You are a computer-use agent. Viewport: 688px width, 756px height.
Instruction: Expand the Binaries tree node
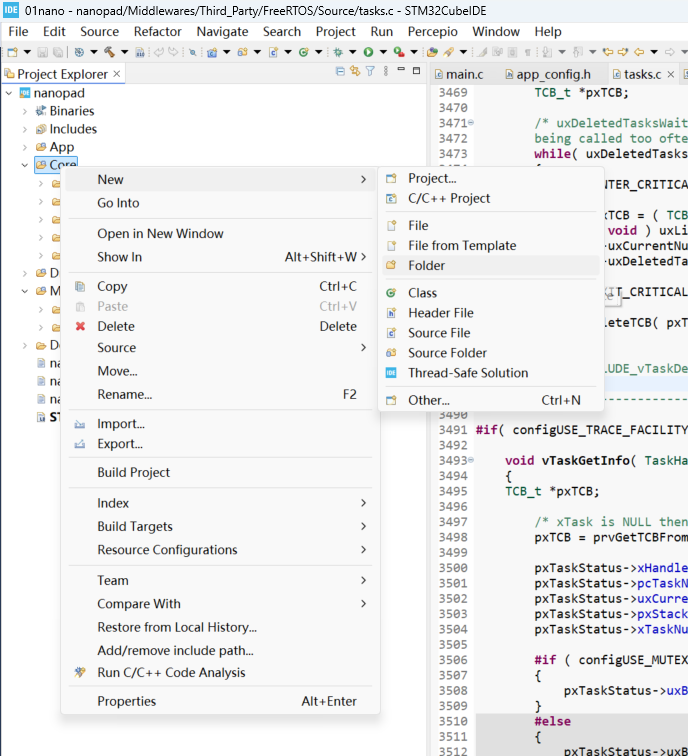25,111
